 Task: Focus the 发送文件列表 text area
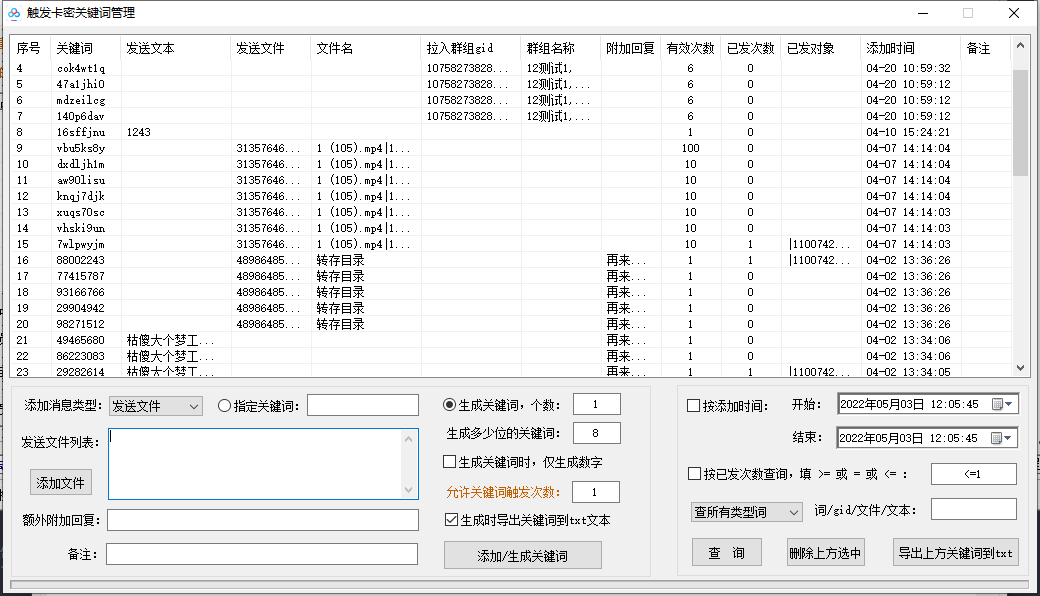263,463
